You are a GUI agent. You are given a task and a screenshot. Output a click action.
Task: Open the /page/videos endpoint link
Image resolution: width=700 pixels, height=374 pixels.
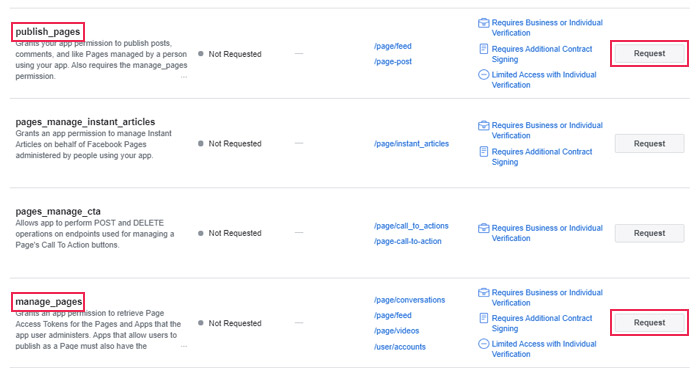[x=396, y=331]
